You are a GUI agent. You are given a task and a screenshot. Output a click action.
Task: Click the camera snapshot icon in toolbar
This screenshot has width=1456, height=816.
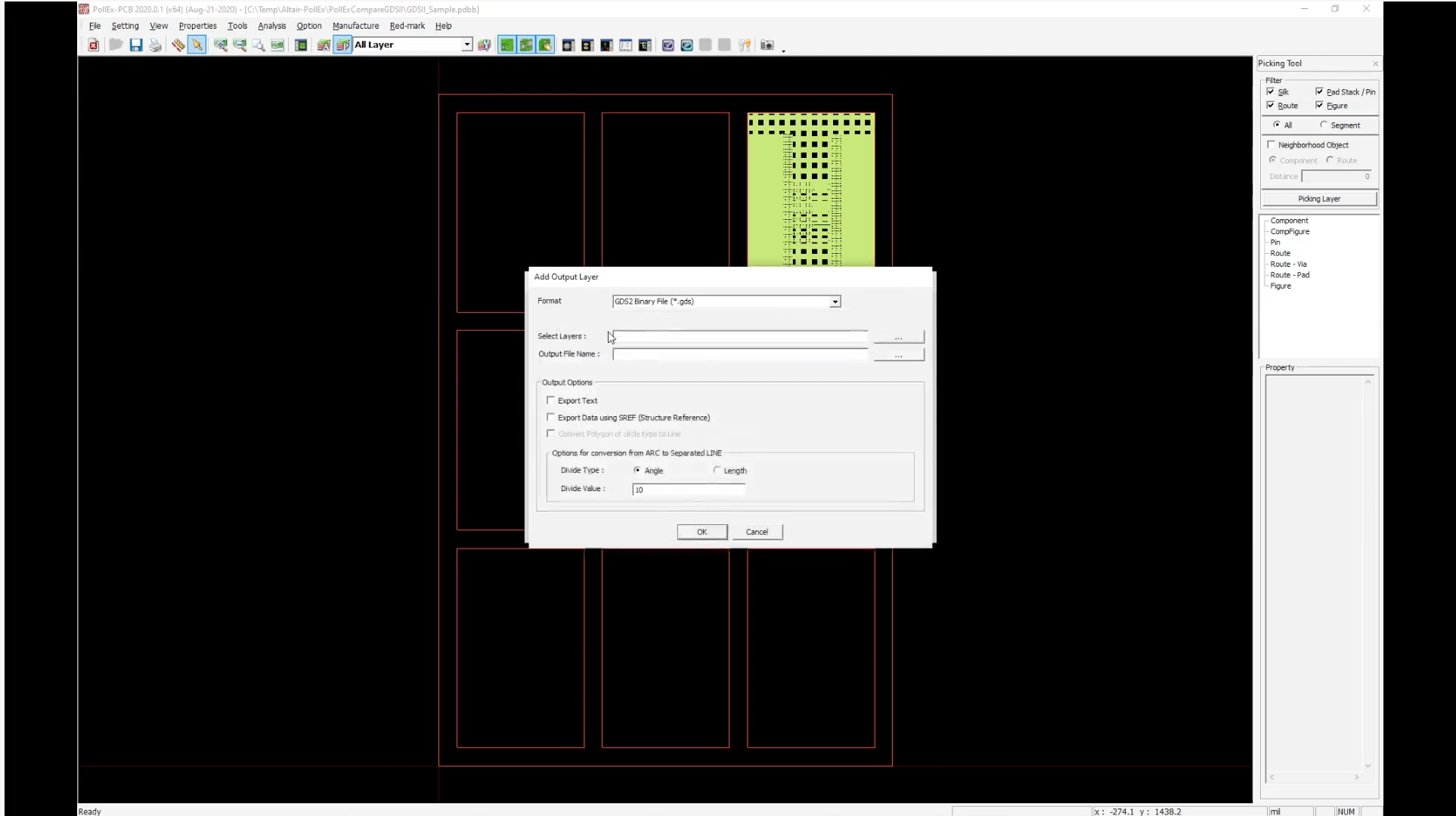767,45
